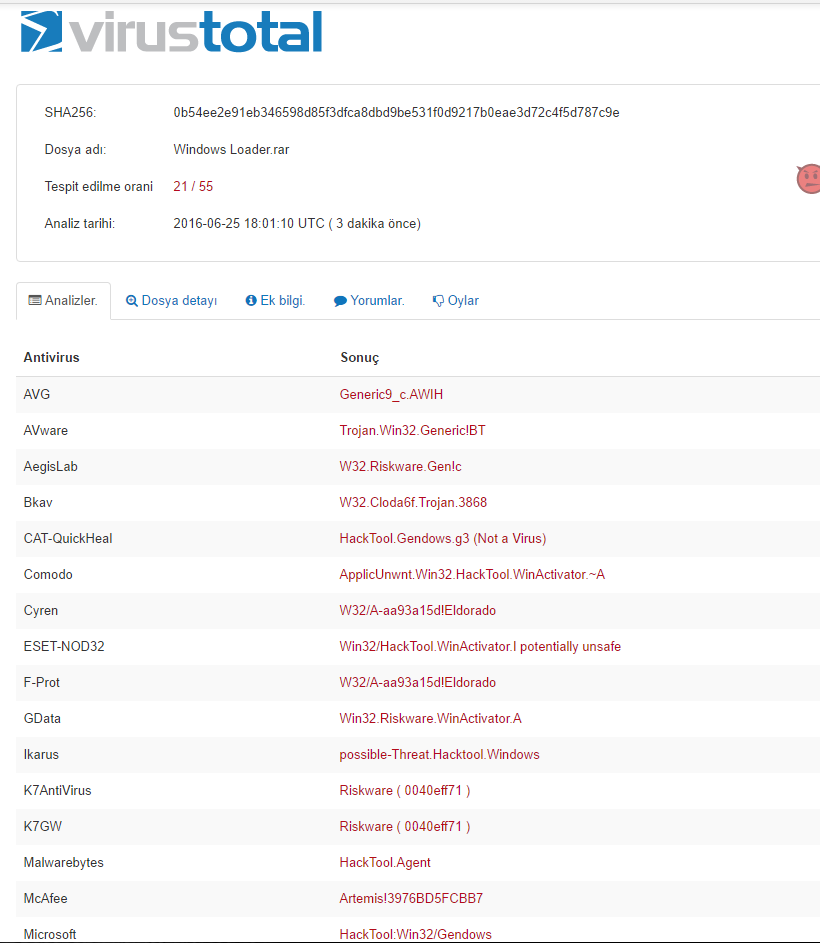The height and width of the screenshot is (943, 820).
Task: Click the Malwarebytes row name
Action: (63, 863)
